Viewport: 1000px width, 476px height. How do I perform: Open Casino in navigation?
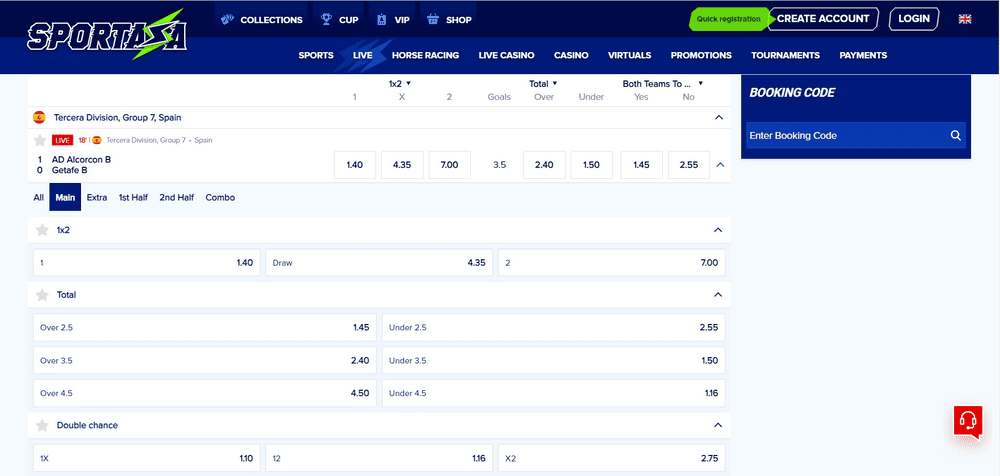(571, 56)
